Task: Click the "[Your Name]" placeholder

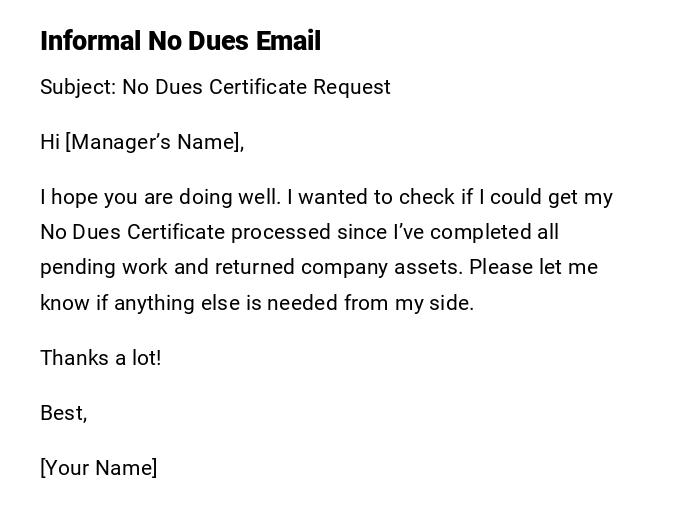Action: point(98,468)
